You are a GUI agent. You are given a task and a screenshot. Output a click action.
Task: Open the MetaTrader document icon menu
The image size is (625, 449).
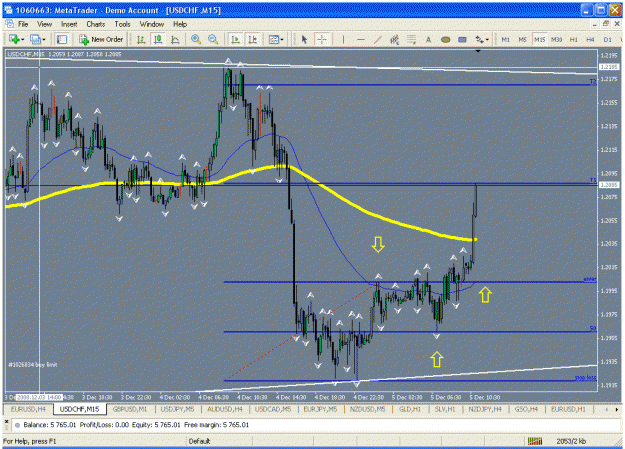[9, 24]
